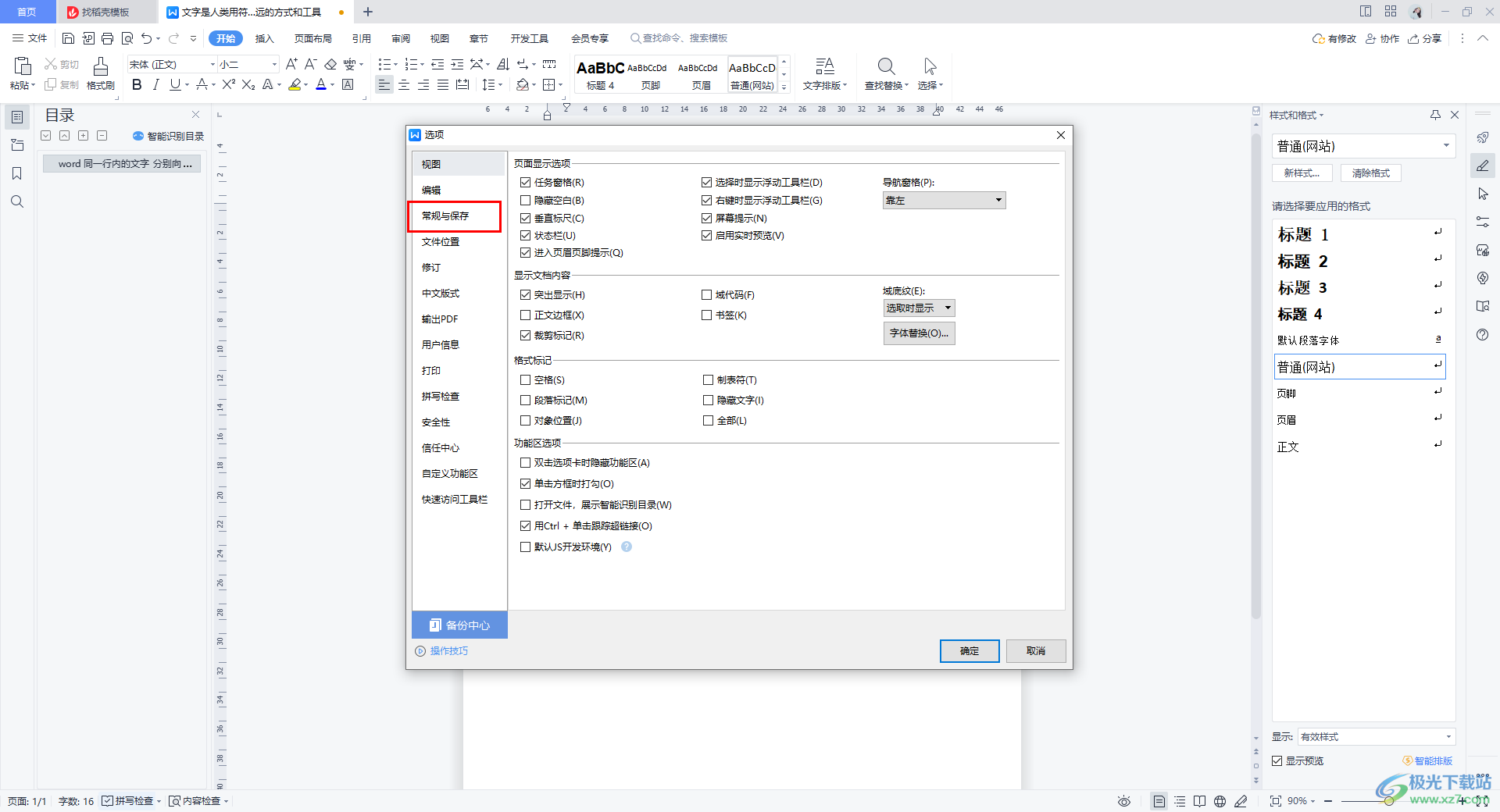Click the font color A swatch
Viewport: 1500px width, 812px height.
pyautogui.click(x=321, y=85)
